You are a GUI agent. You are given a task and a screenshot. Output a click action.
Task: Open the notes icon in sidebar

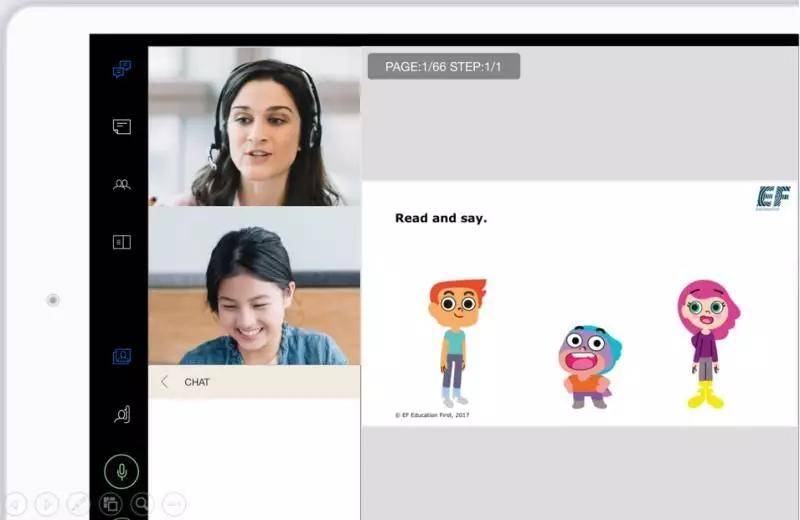[122, 127]
